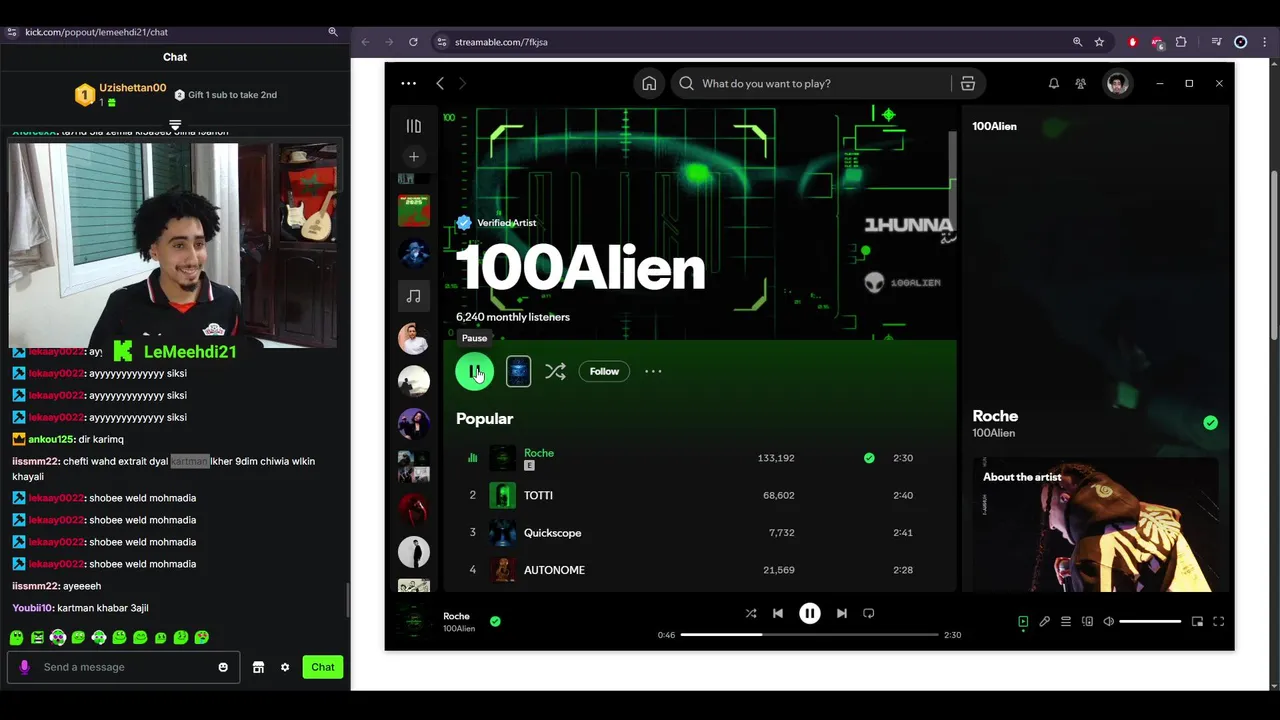Image resolution: width=1280 pixels, height=720 pixels.
Task: Enter full screen in the Spotify player
Action: (x=1218, y=622)
